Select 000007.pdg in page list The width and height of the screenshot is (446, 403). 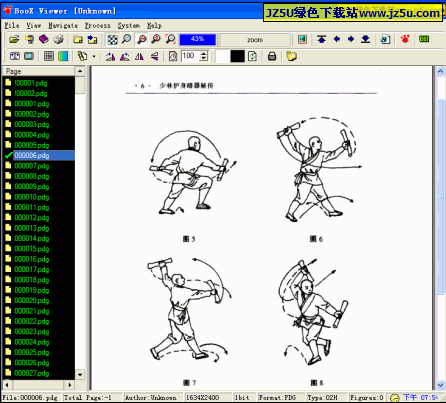(x=32, y=166)
